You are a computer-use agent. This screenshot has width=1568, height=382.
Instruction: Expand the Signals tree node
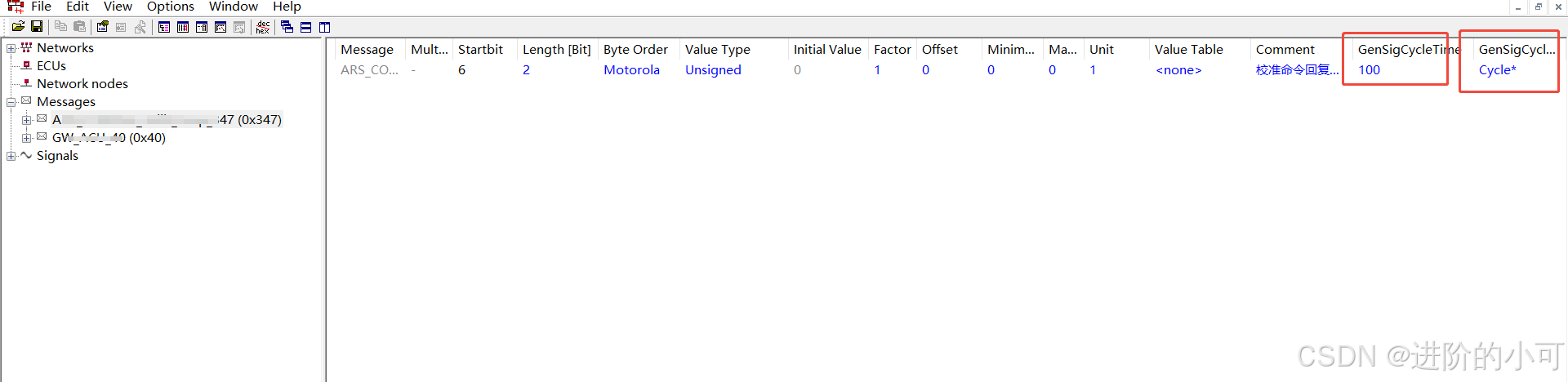tap(11, 156)
